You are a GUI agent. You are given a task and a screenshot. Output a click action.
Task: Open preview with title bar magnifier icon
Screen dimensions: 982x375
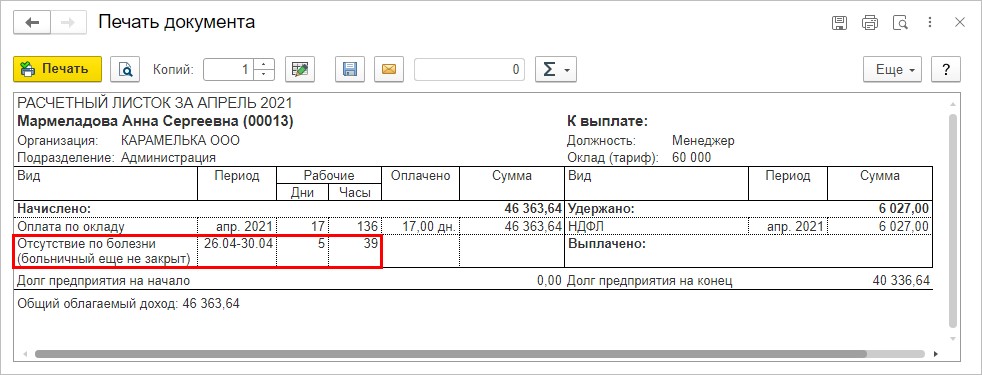click(x=901, y=23)
